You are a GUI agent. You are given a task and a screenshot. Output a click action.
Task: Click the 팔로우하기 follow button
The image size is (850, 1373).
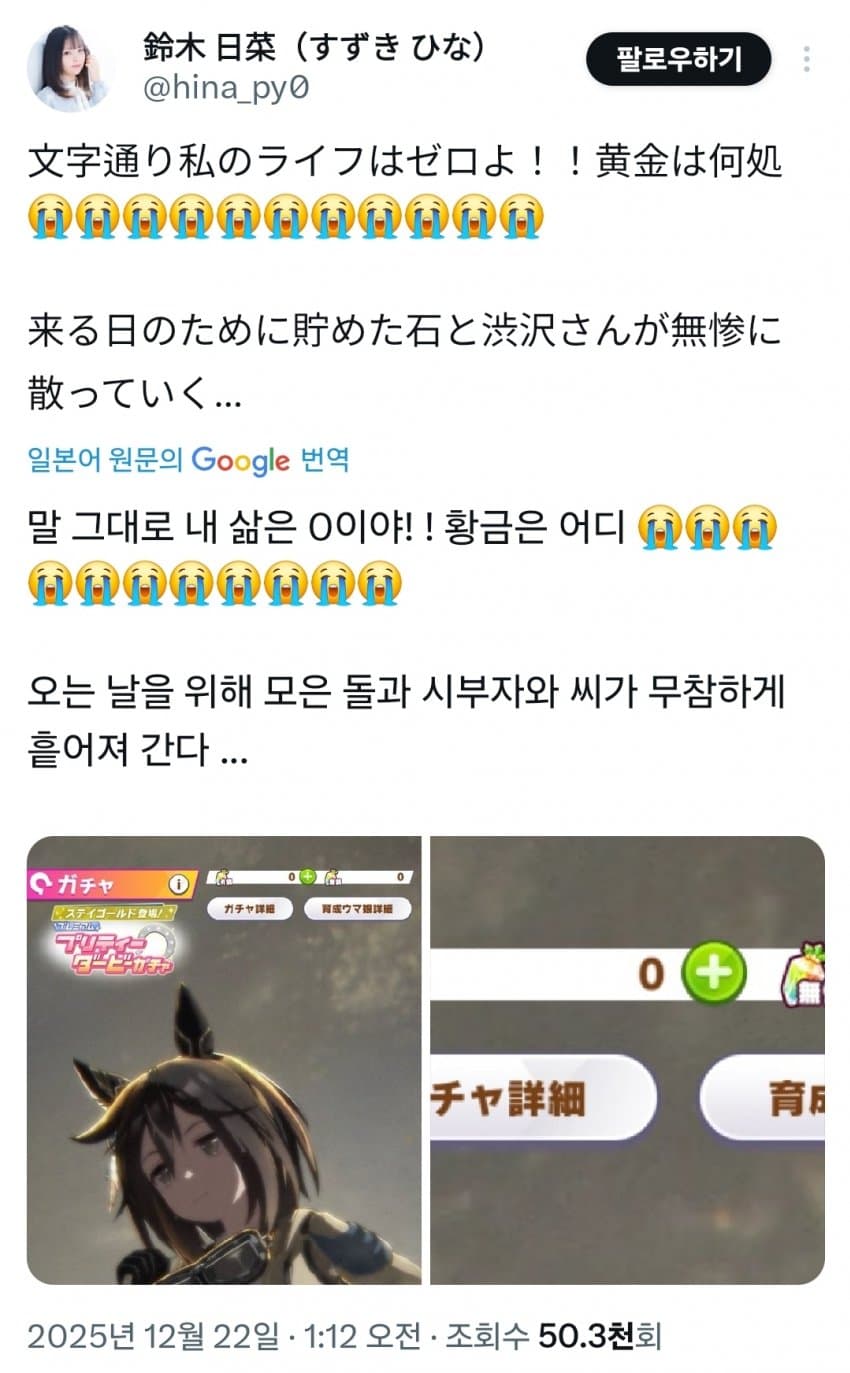click(679, 59)
